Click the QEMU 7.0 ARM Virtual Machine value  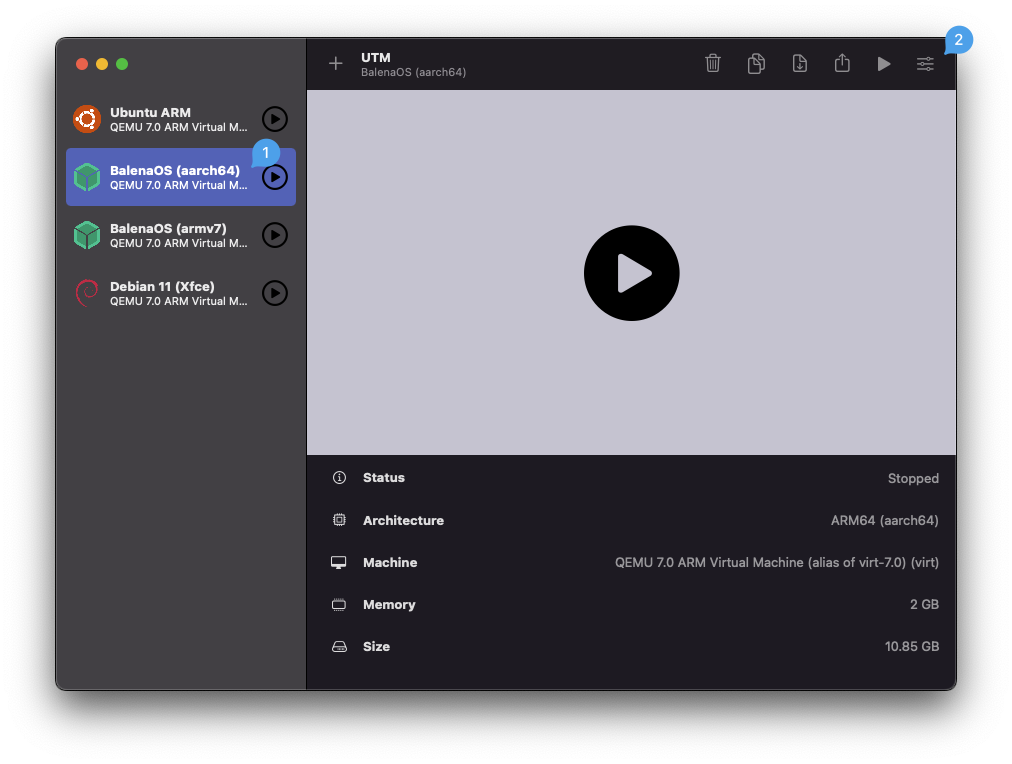point(776,562)
